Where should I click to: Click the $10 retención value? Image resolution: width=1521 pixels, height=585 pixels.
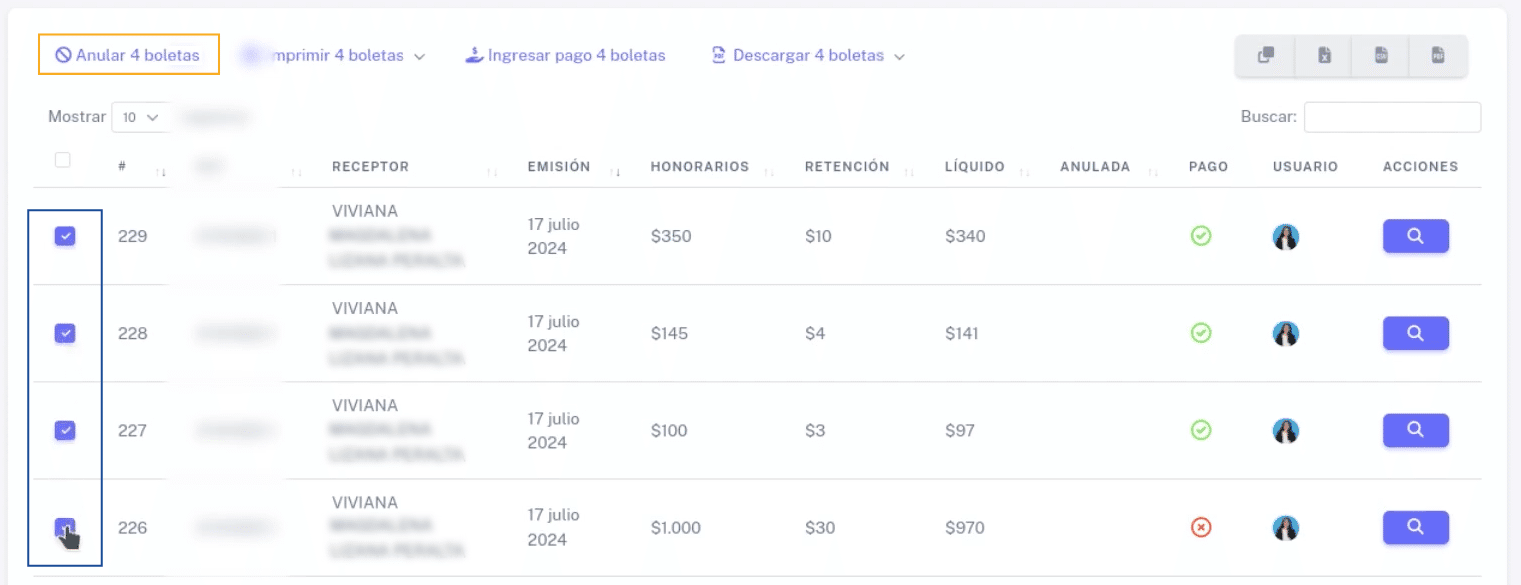tap(819, 237)
